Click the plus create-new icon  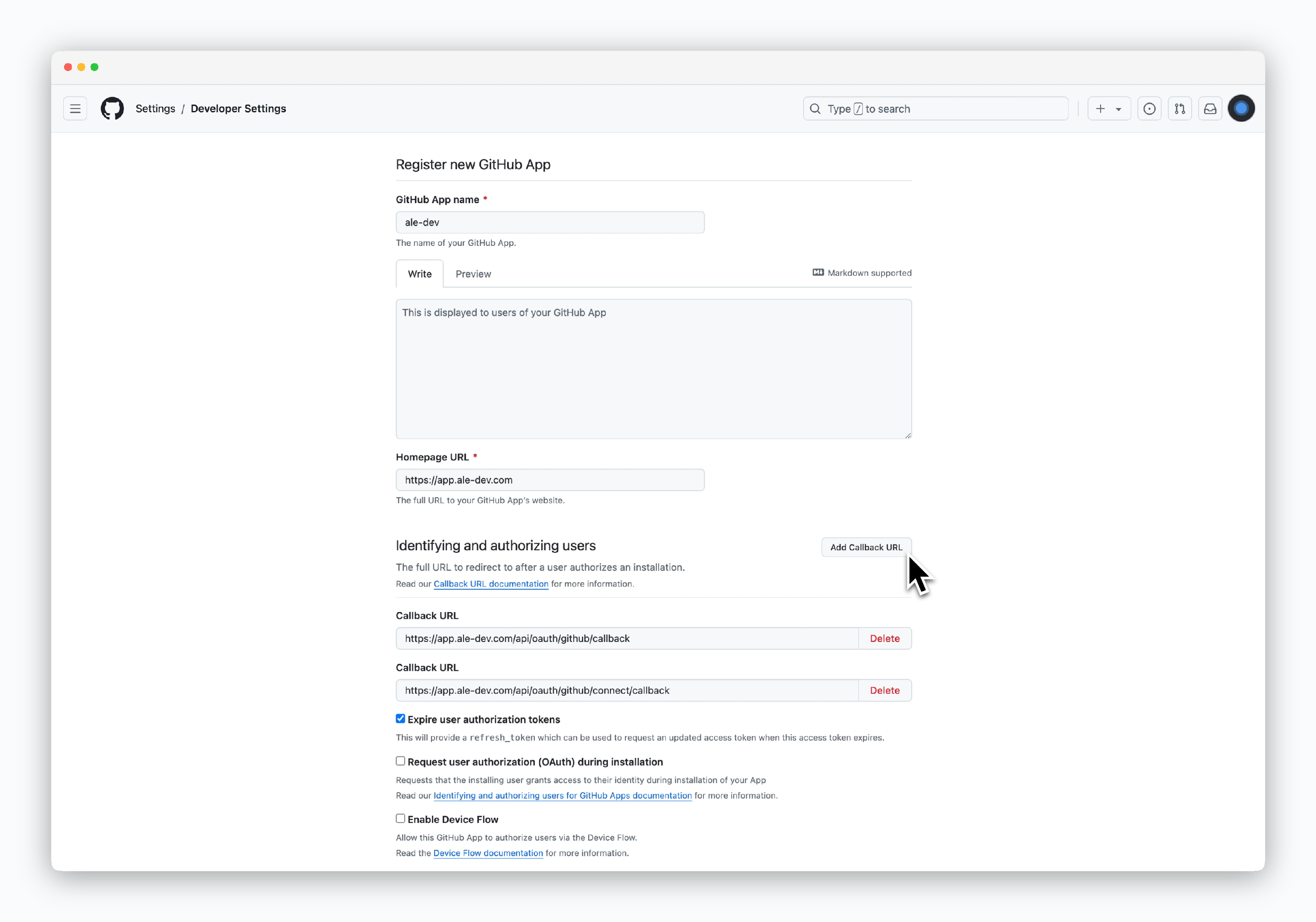click(1100, 109)
